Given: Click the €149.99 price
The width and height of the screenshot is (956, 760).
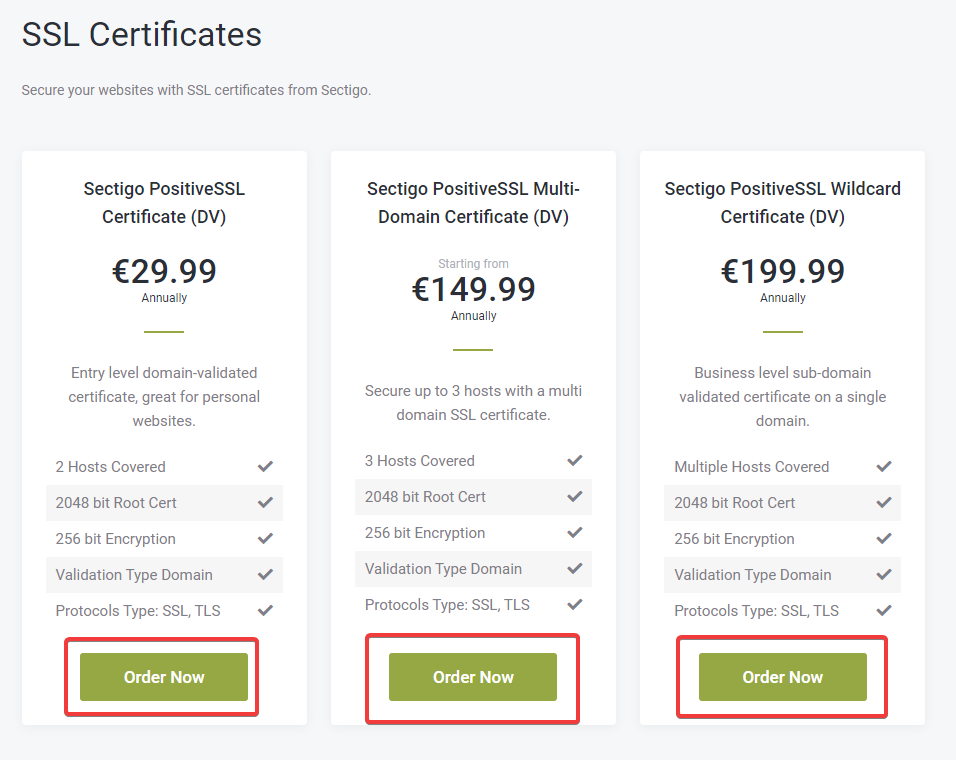Looking at the screenshot, I should pos(473,289).
